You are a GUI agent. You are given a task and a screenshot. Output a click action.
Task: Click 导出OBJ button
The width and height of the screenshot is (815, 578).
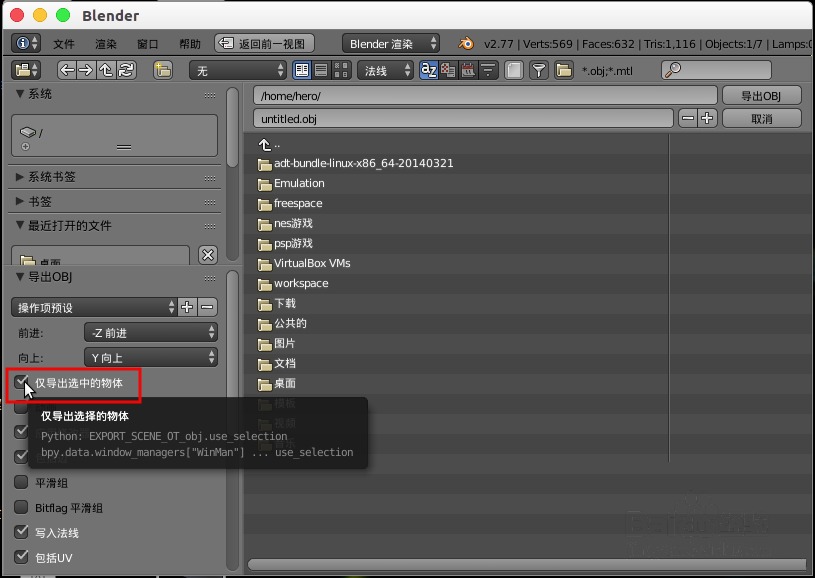761,96
